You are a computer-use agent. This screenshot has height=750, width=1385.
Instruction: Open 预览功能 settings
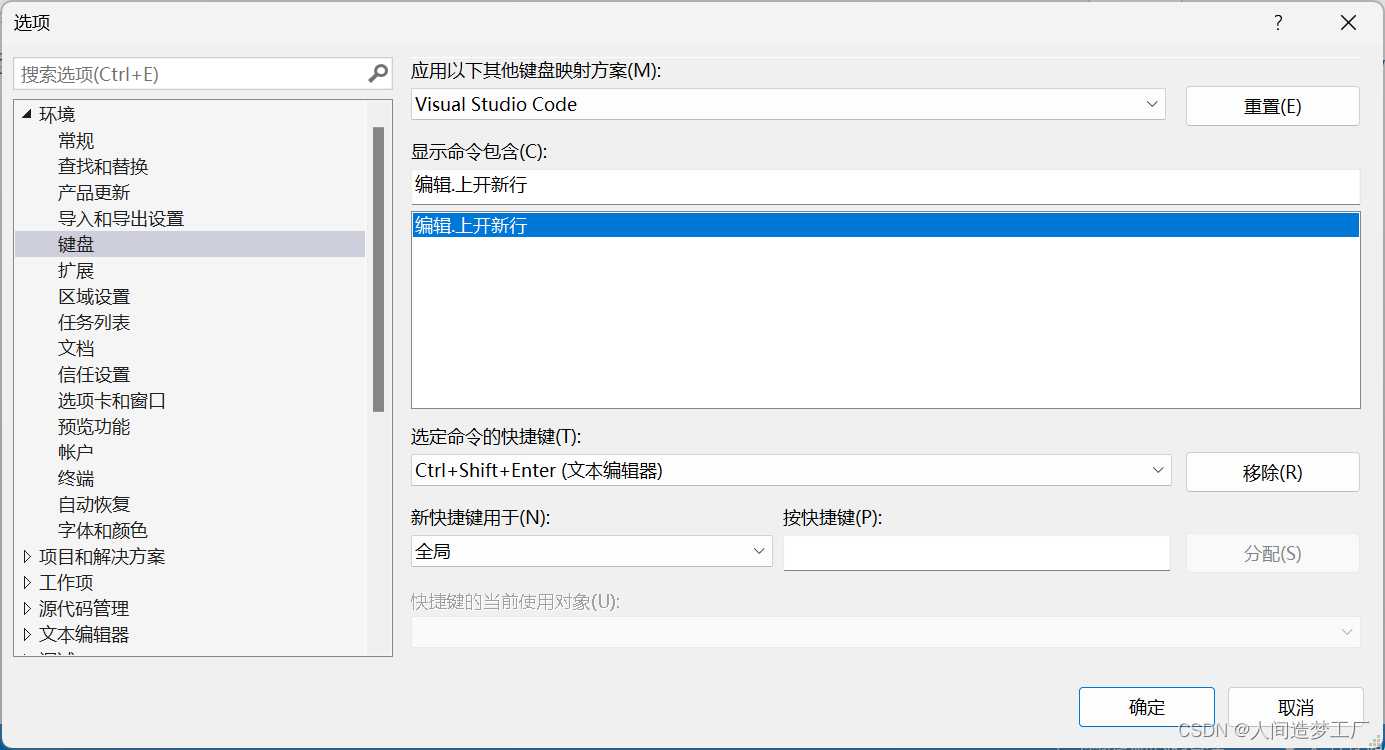tap(94, 427)
